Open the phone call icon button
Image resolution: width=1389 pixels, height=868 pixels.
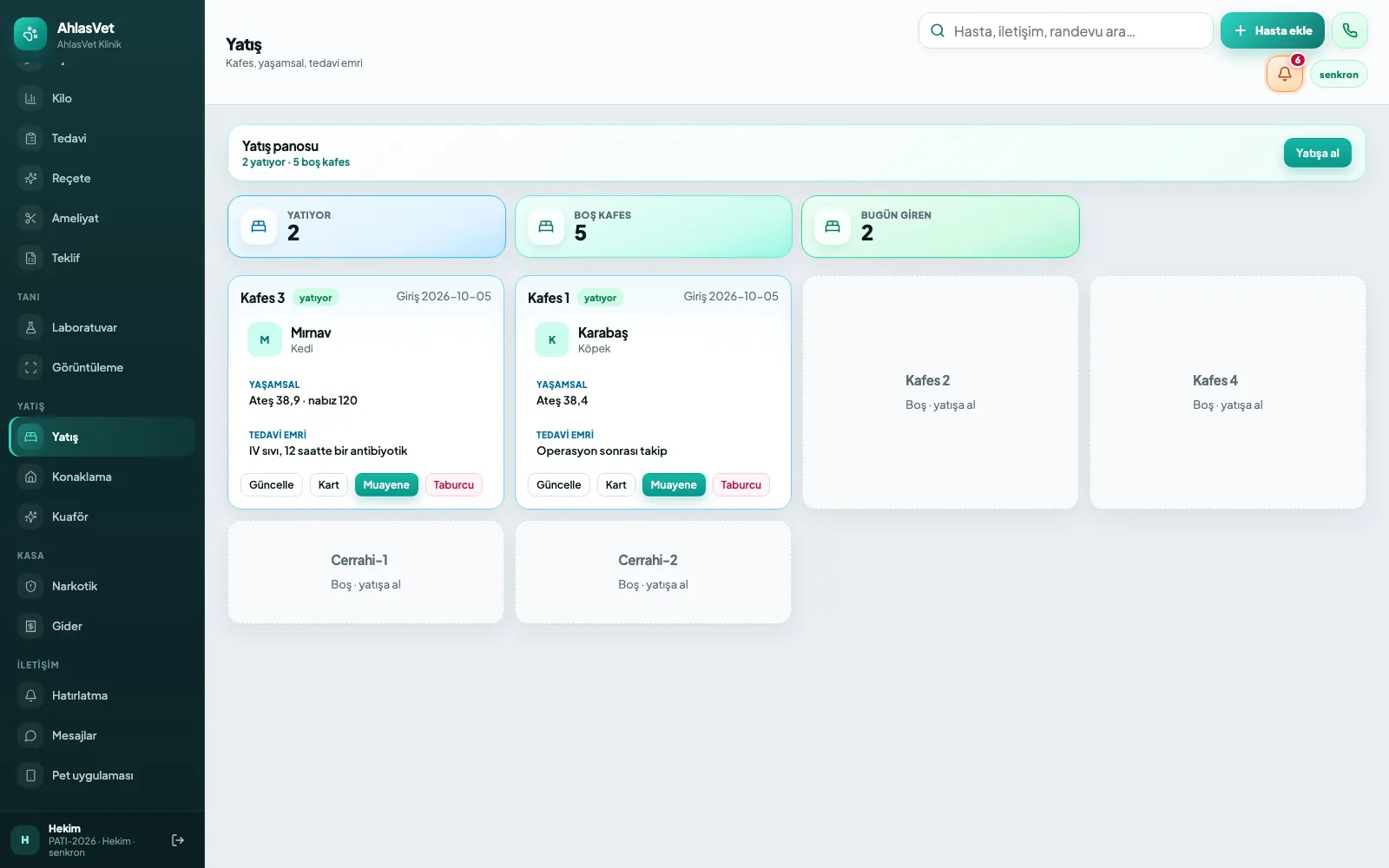tap(1350, 30)
